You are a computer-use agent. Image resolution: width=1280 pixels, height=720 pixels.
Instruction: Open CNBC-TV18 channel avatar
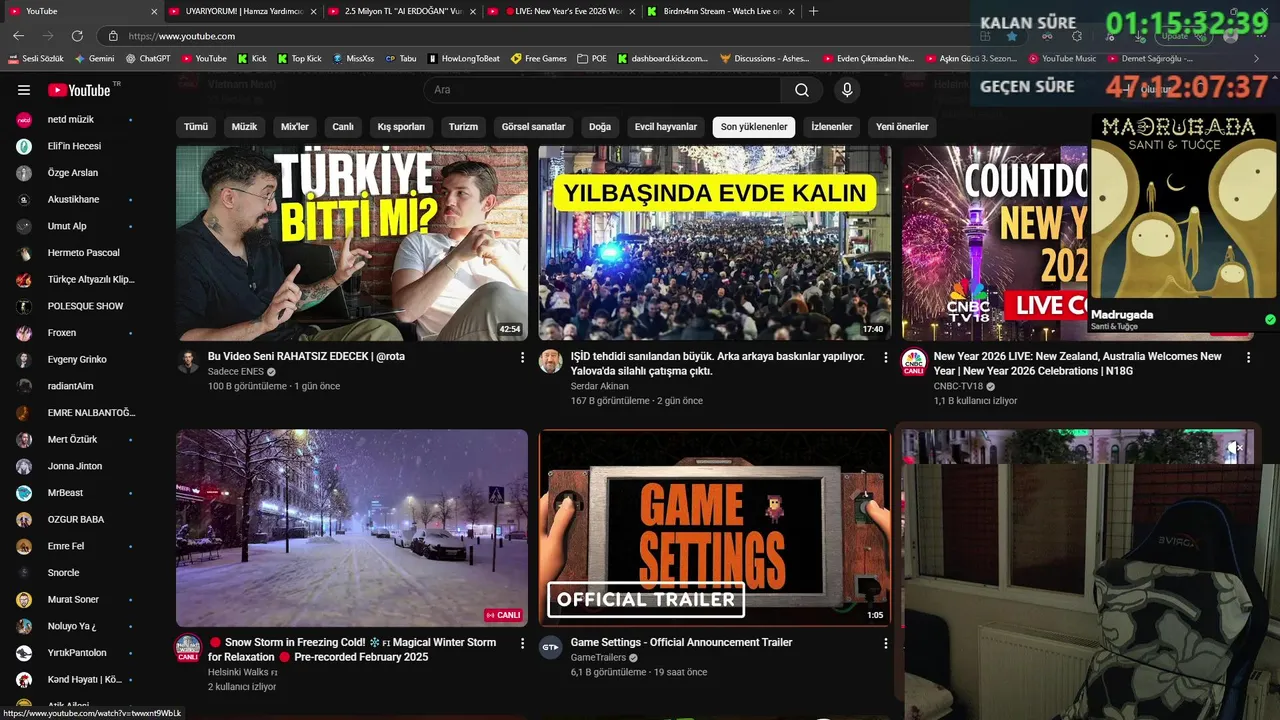(x=914, y=362)
